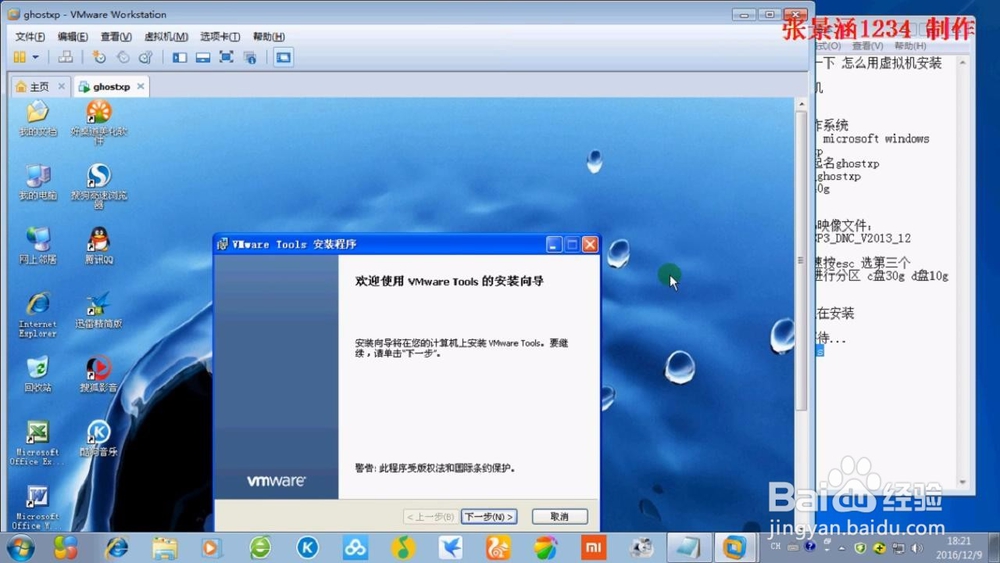Click the VM console vertical scrollbar
1000x563 pixels.
(801, 261)
